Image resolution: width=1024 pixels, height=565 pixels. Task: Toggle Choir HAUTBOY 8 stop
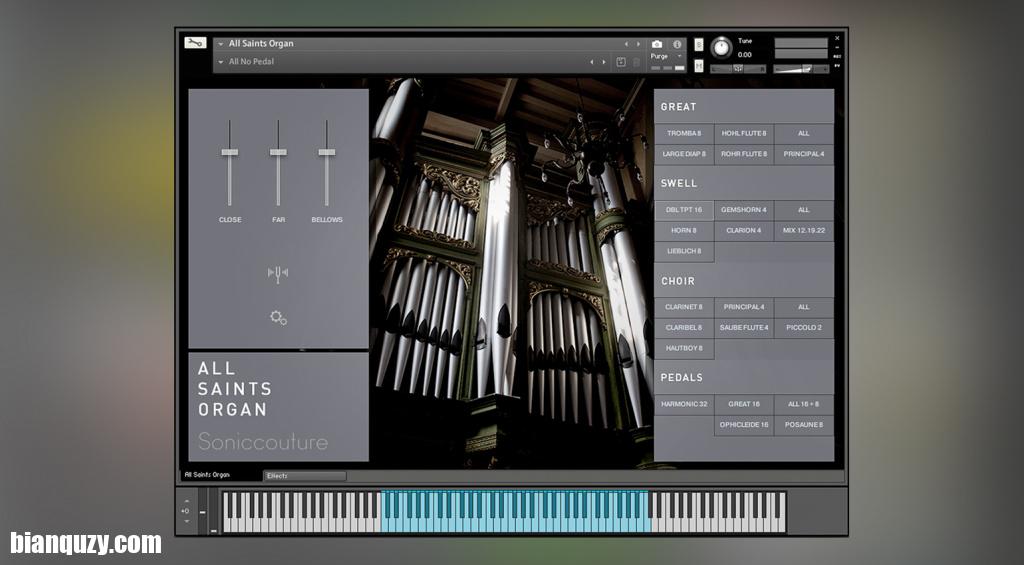click(x=684, y=349)
